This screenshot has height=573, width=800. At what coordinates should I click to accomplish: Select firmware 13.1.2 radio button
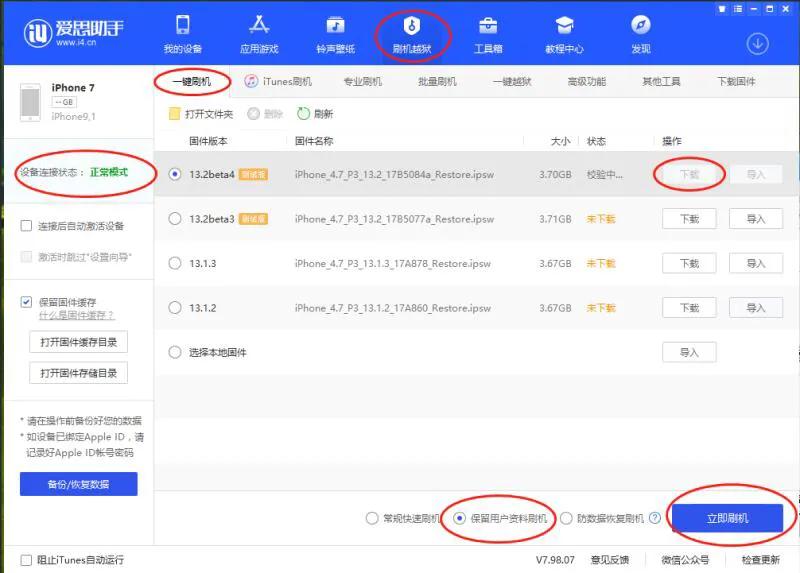tap(175, 308)
